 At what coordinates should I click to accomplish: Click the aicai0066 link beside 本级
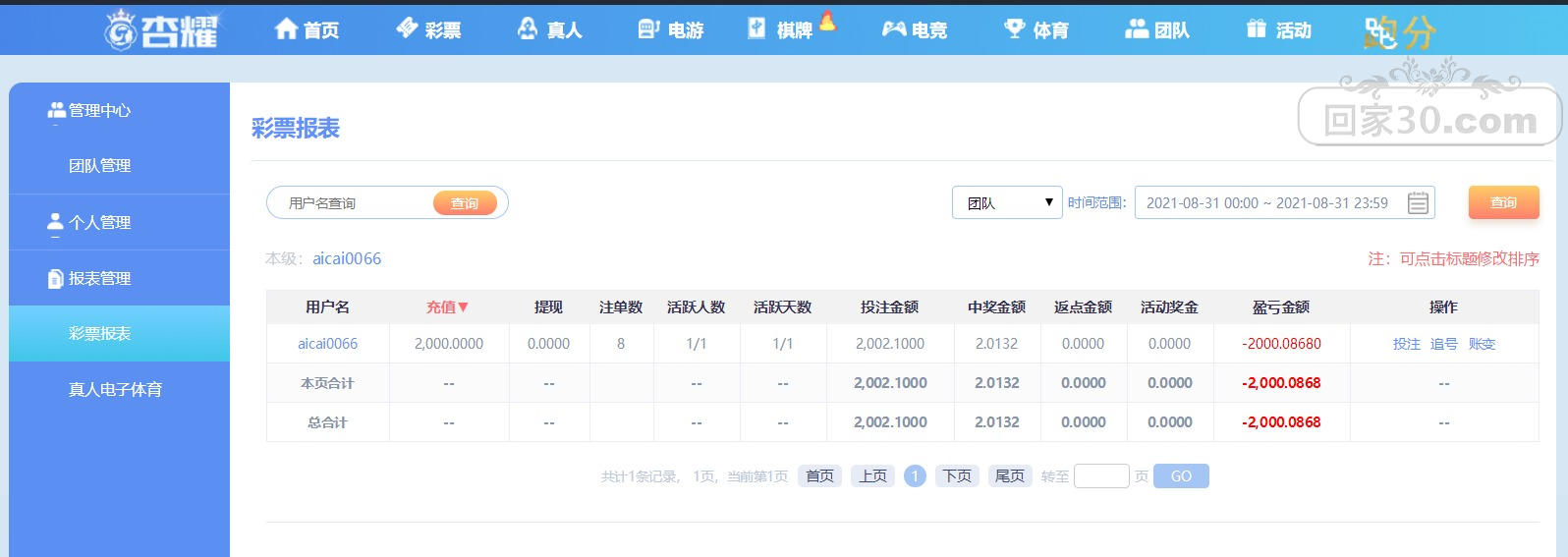(347, 258)
